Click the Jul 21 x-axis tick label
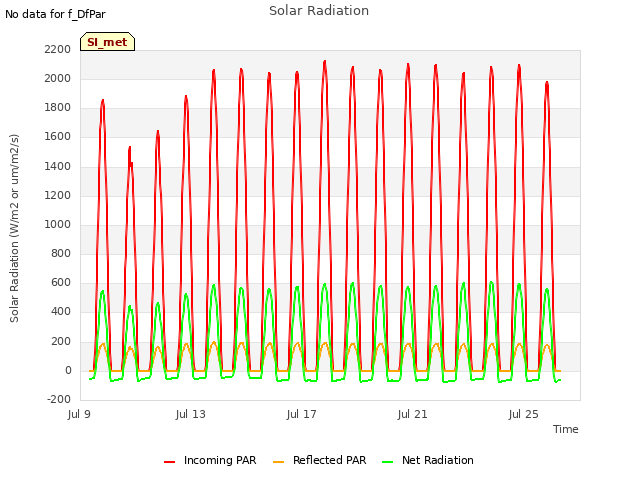Viewport: 640px width, 480px height. point(413,414)
